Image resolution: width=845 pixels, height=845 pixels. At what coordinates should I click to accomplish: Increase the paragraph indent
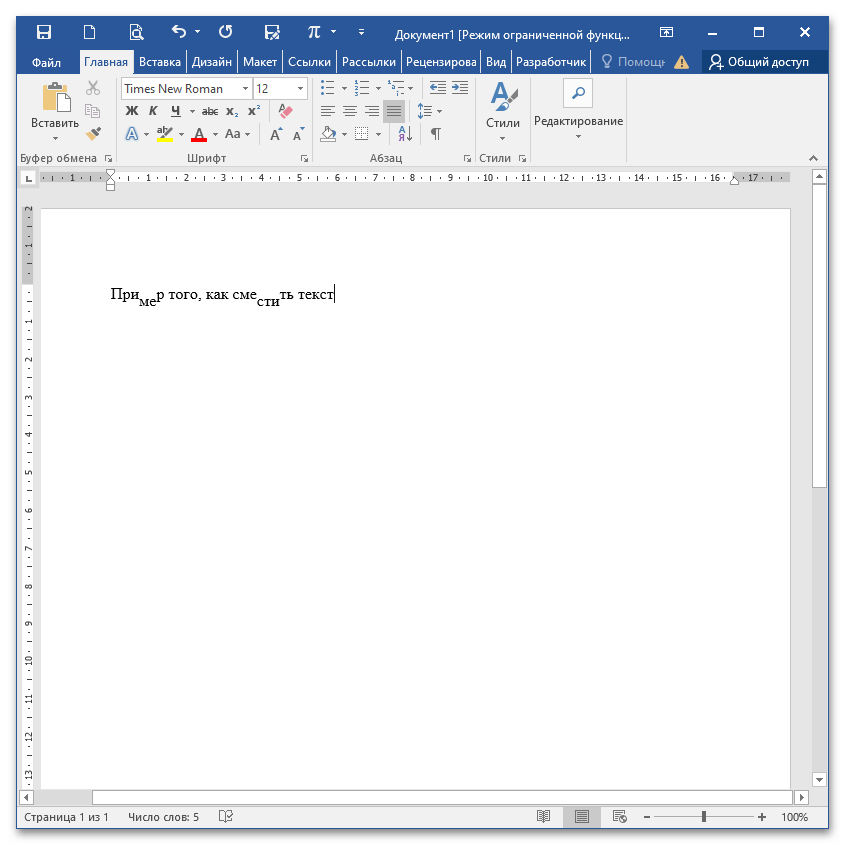click(x=459, y=88)
